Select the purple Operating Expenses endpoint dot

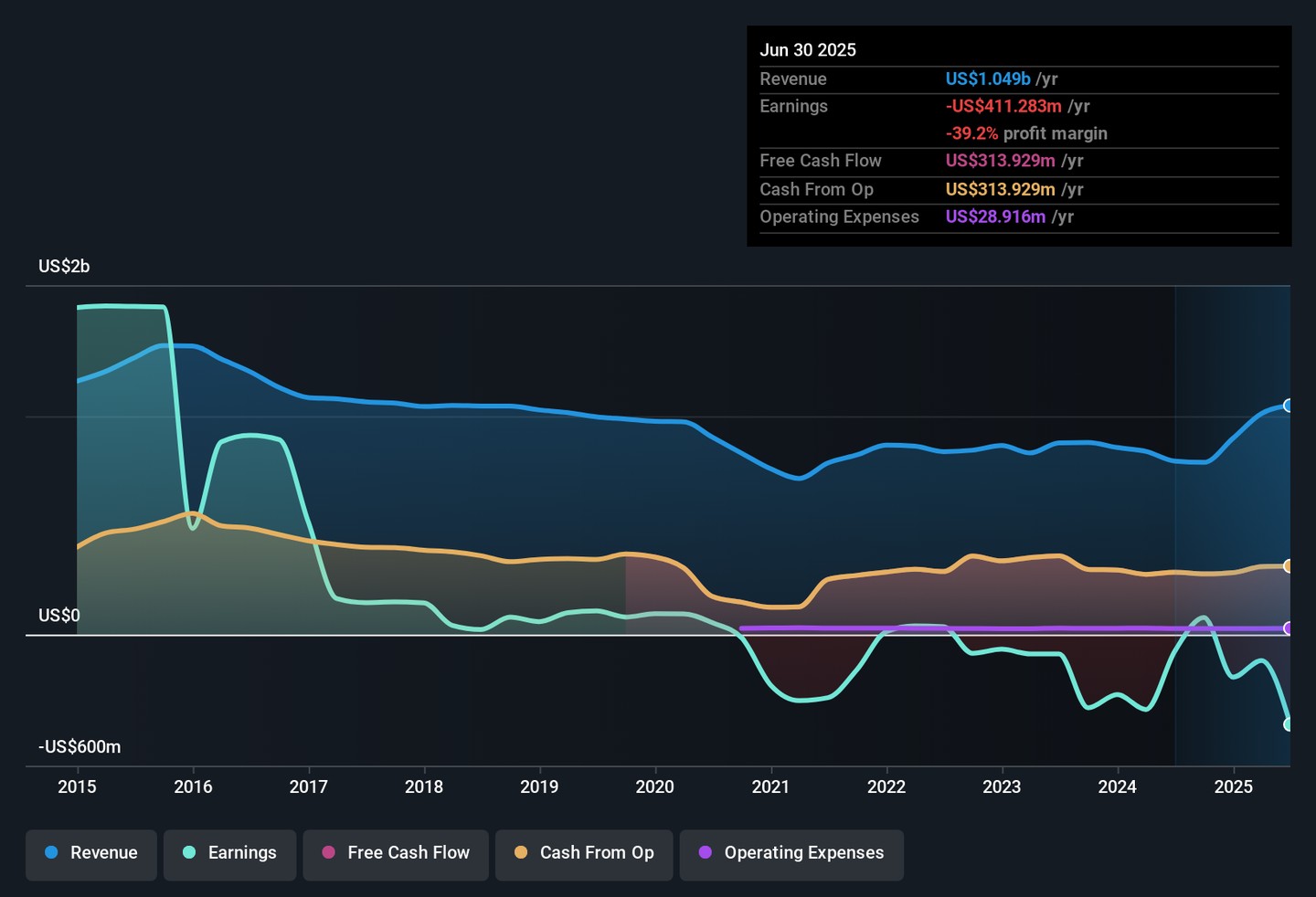click(1288, 628)
